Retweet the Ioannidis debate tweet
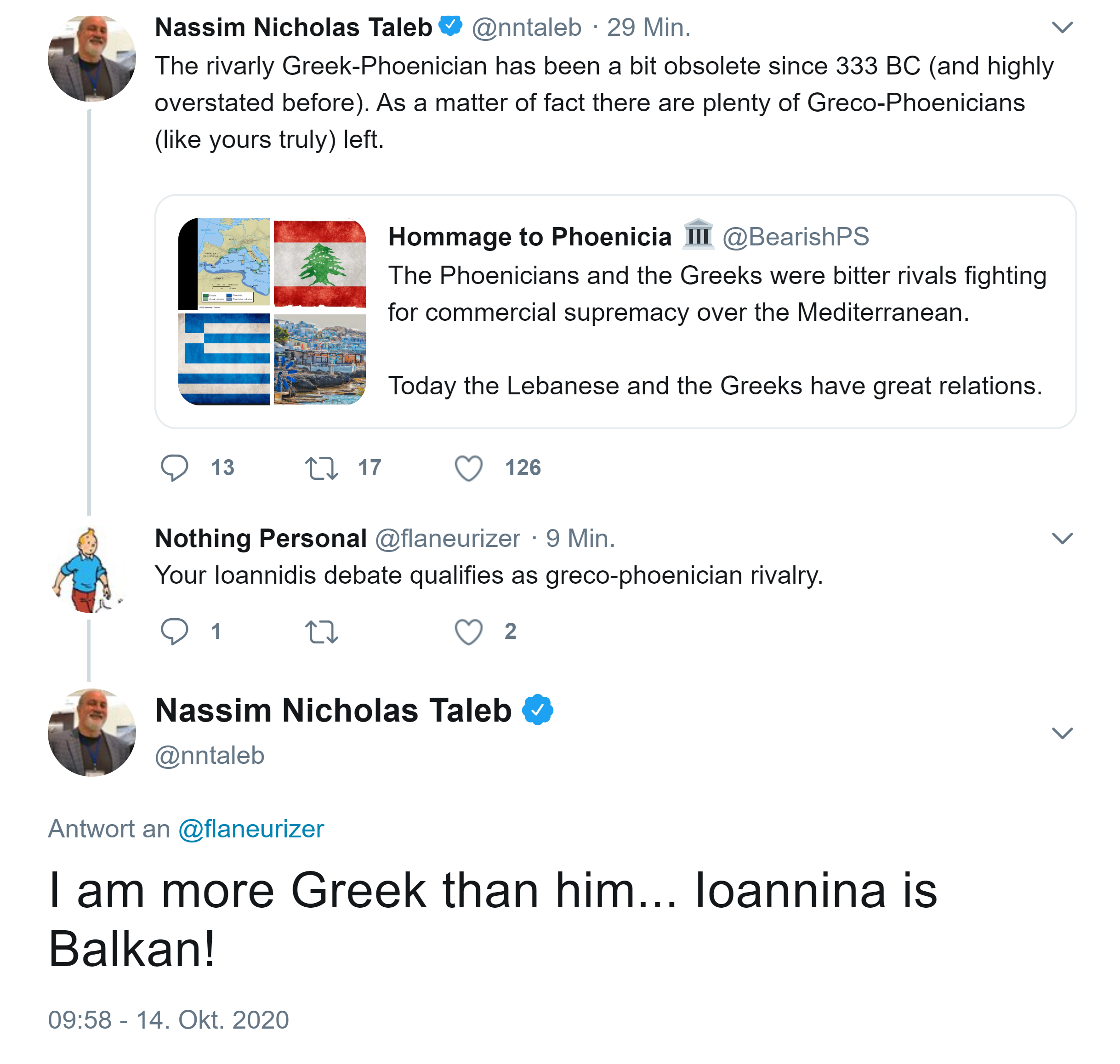The image size is (1120, 1064). point(322,631)
